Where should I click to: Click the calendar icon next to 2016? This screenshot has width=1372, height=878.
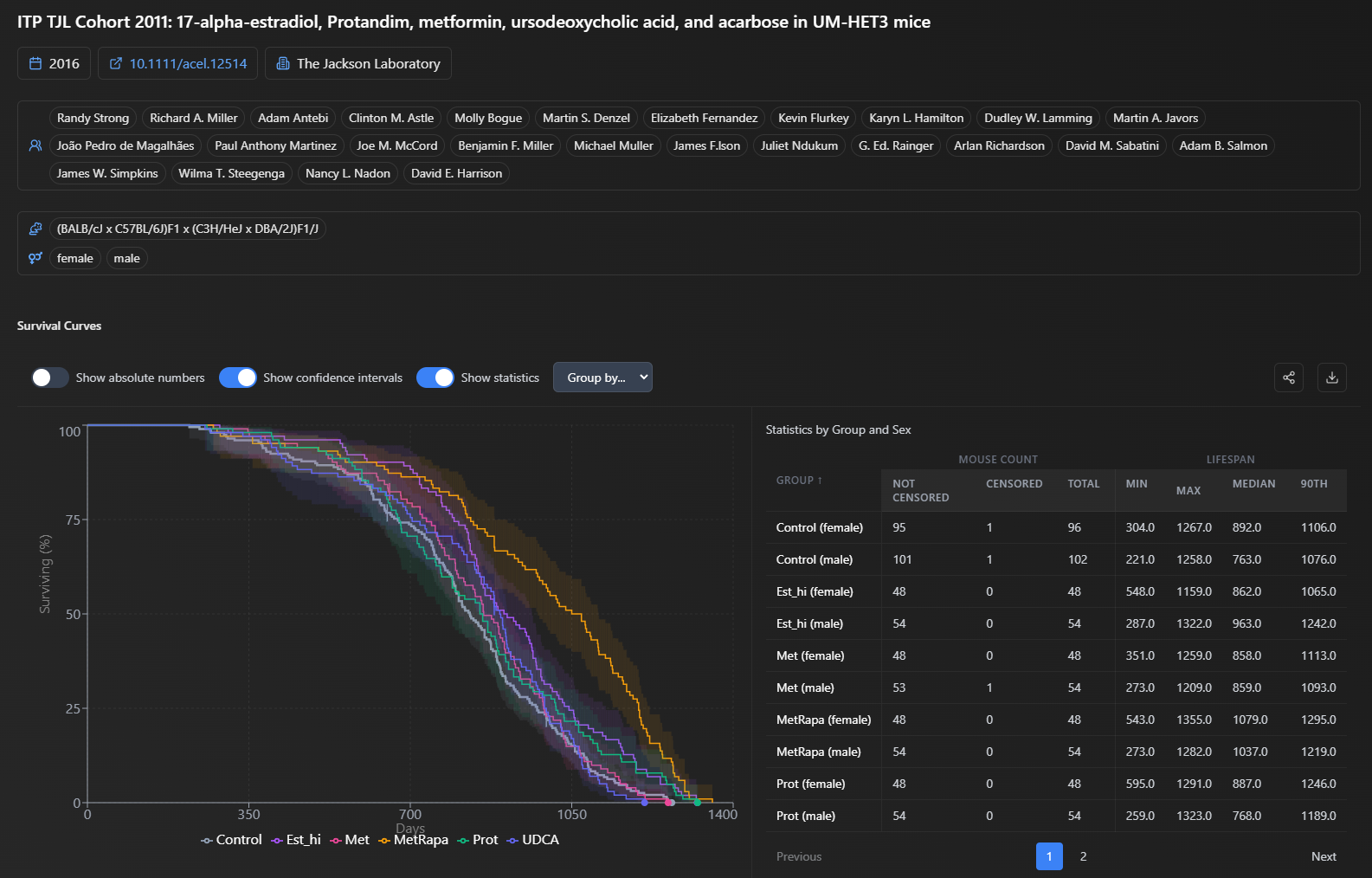35,63
